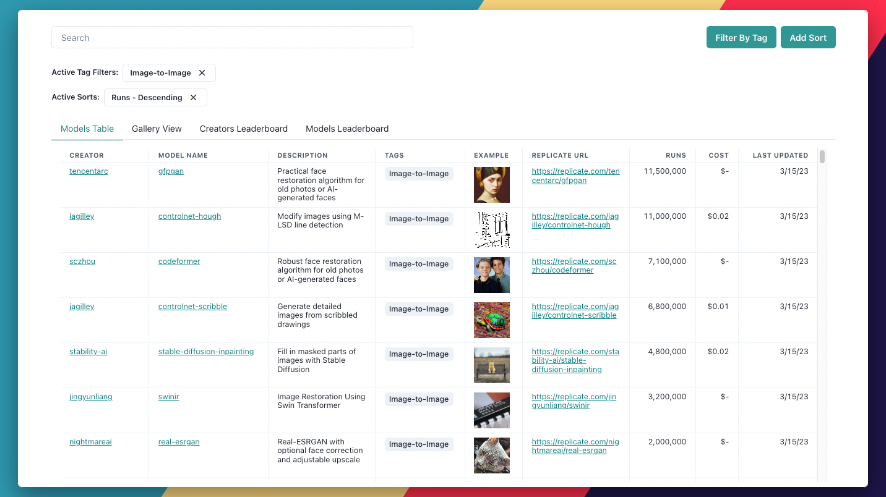Open the Models Leaderboard tab
Viewport: 886px width, 497px height.
pos(347,129)
